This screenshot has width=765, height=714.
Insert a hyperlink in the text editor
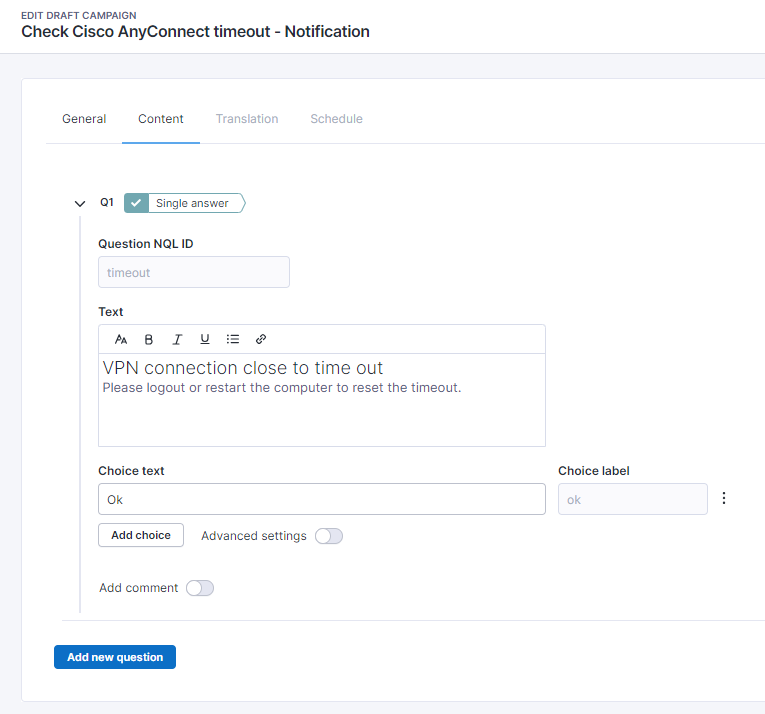pyautogui.click(x=261, y=339)
